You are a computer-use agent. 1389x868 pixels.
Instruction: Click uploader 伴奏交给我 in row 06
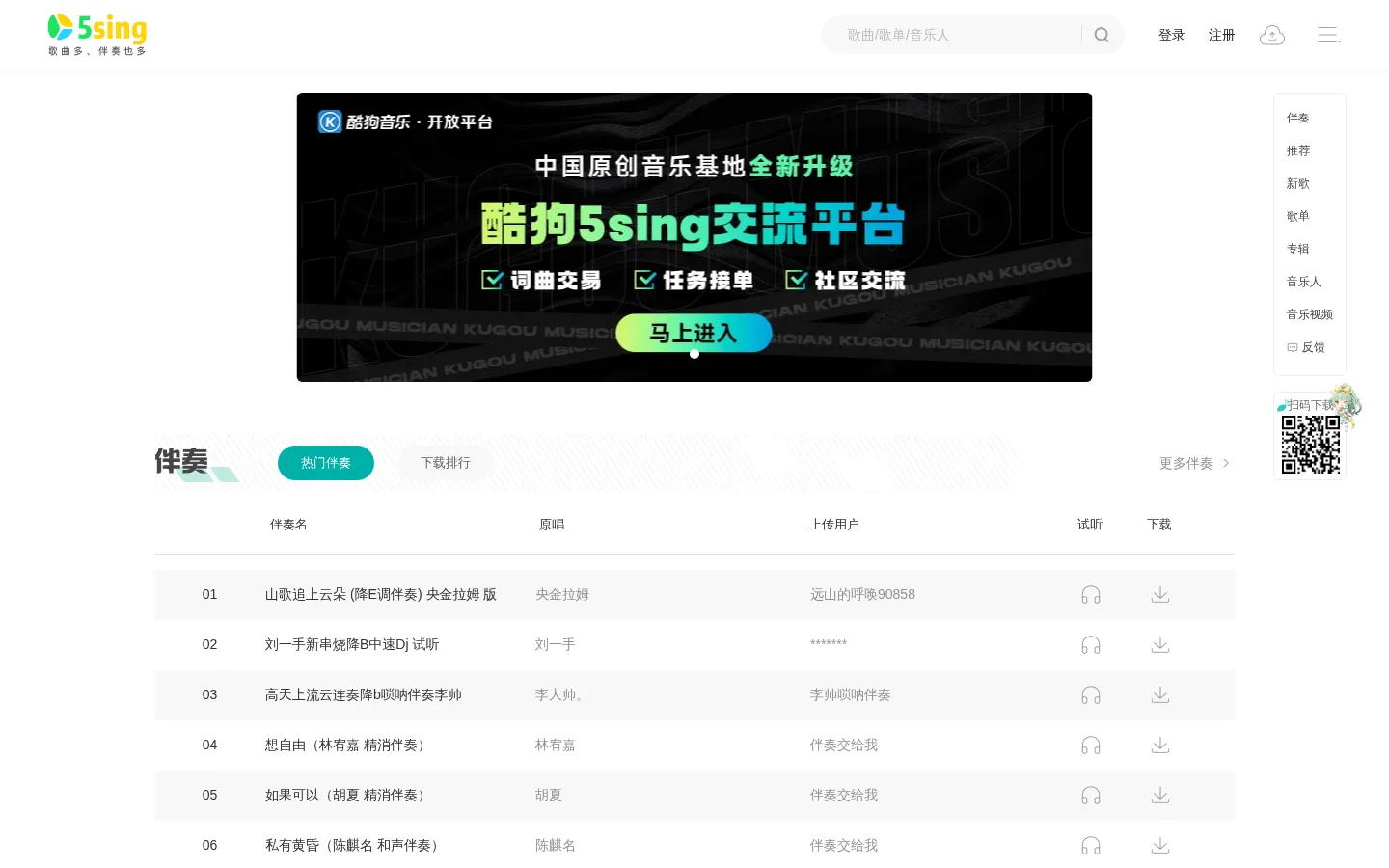pyautogui.click(x=844, y=846)
